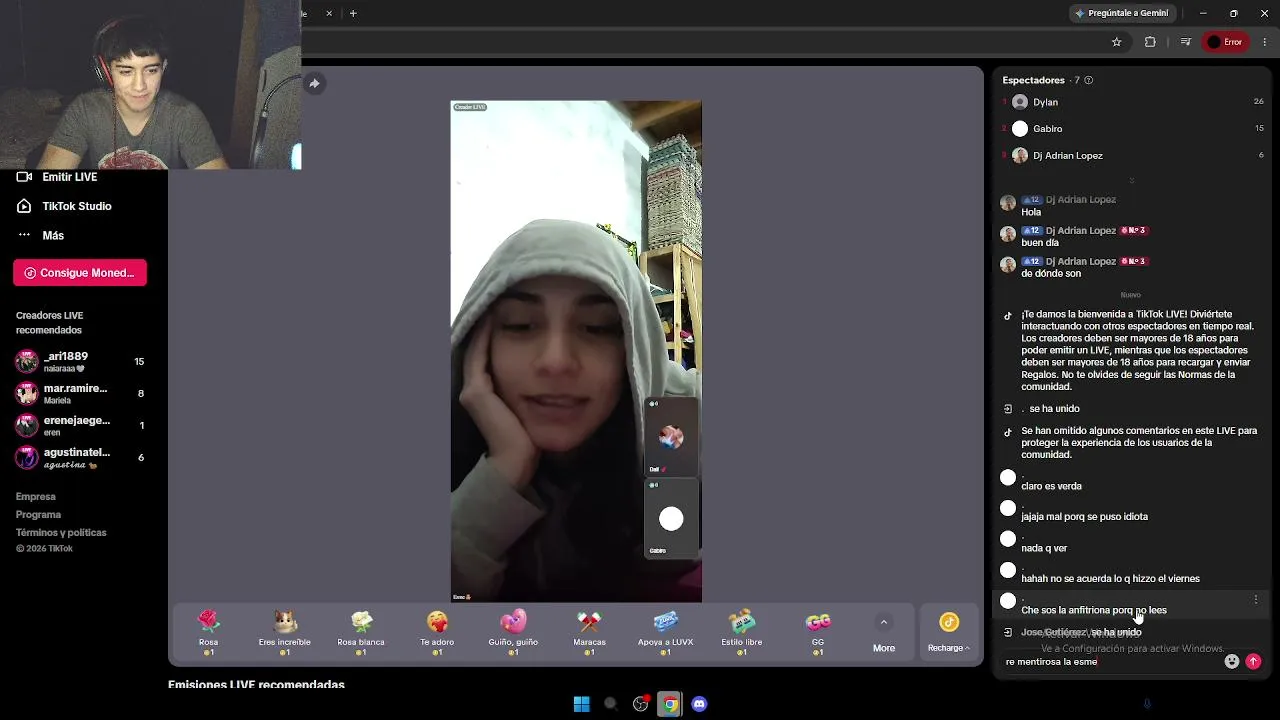Open recommended creator mar.ramire...
Viewport: 1280px width, 720px height.
(x=80, y=393)
